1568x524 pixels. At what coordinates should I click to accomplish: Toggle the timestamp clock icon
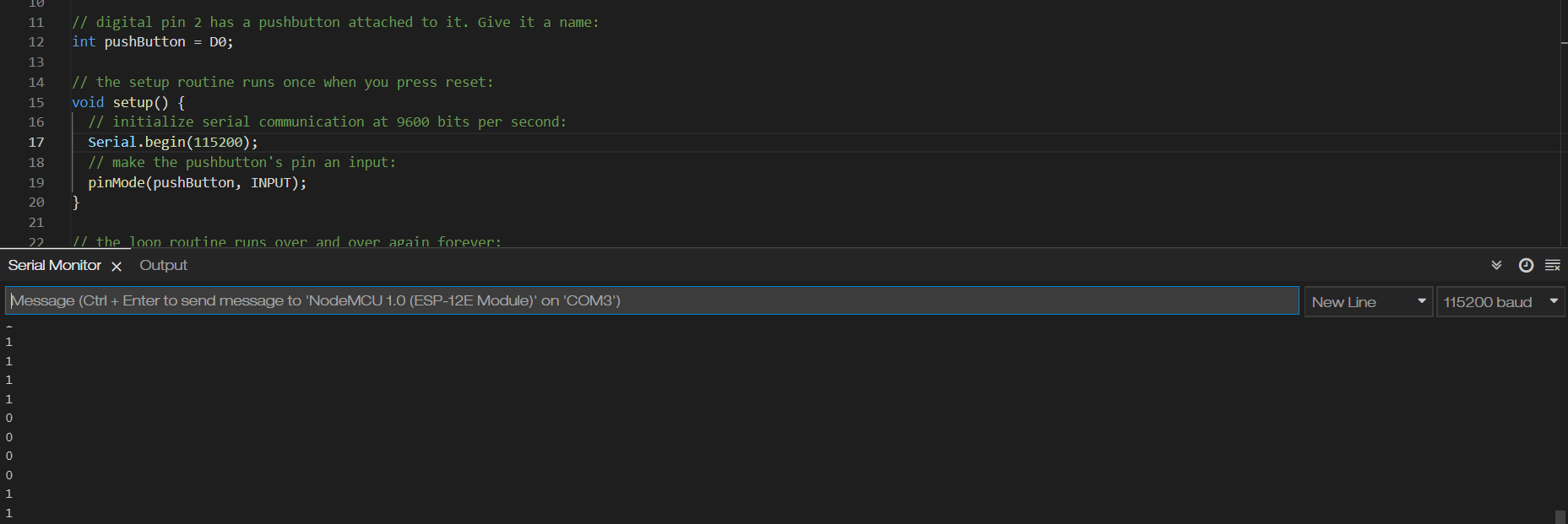1526,265
